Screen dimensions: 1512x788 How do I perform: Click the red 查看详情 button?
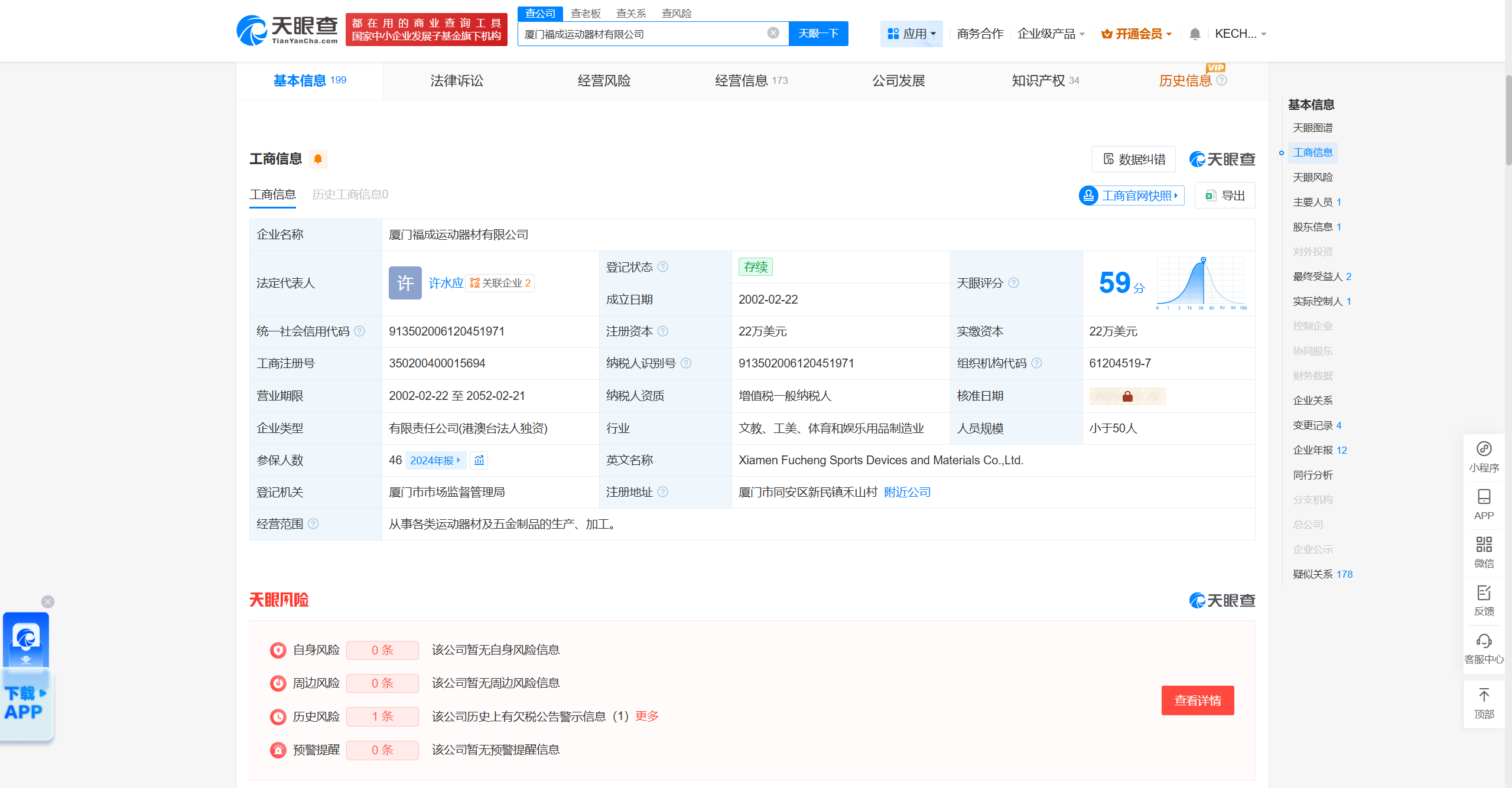1197,701
